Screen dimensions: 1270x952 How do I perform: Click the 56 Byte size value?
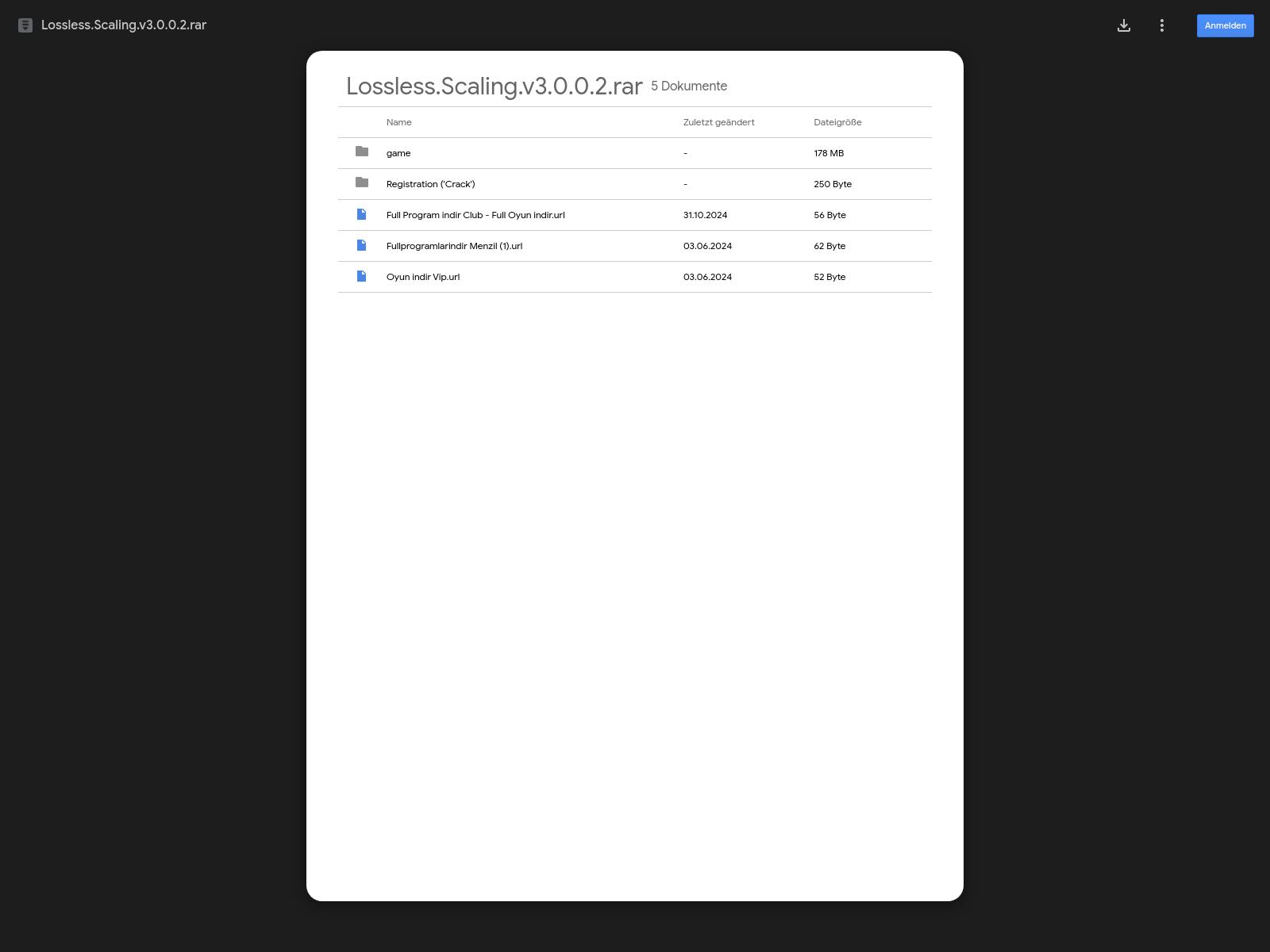click(830, 215)
